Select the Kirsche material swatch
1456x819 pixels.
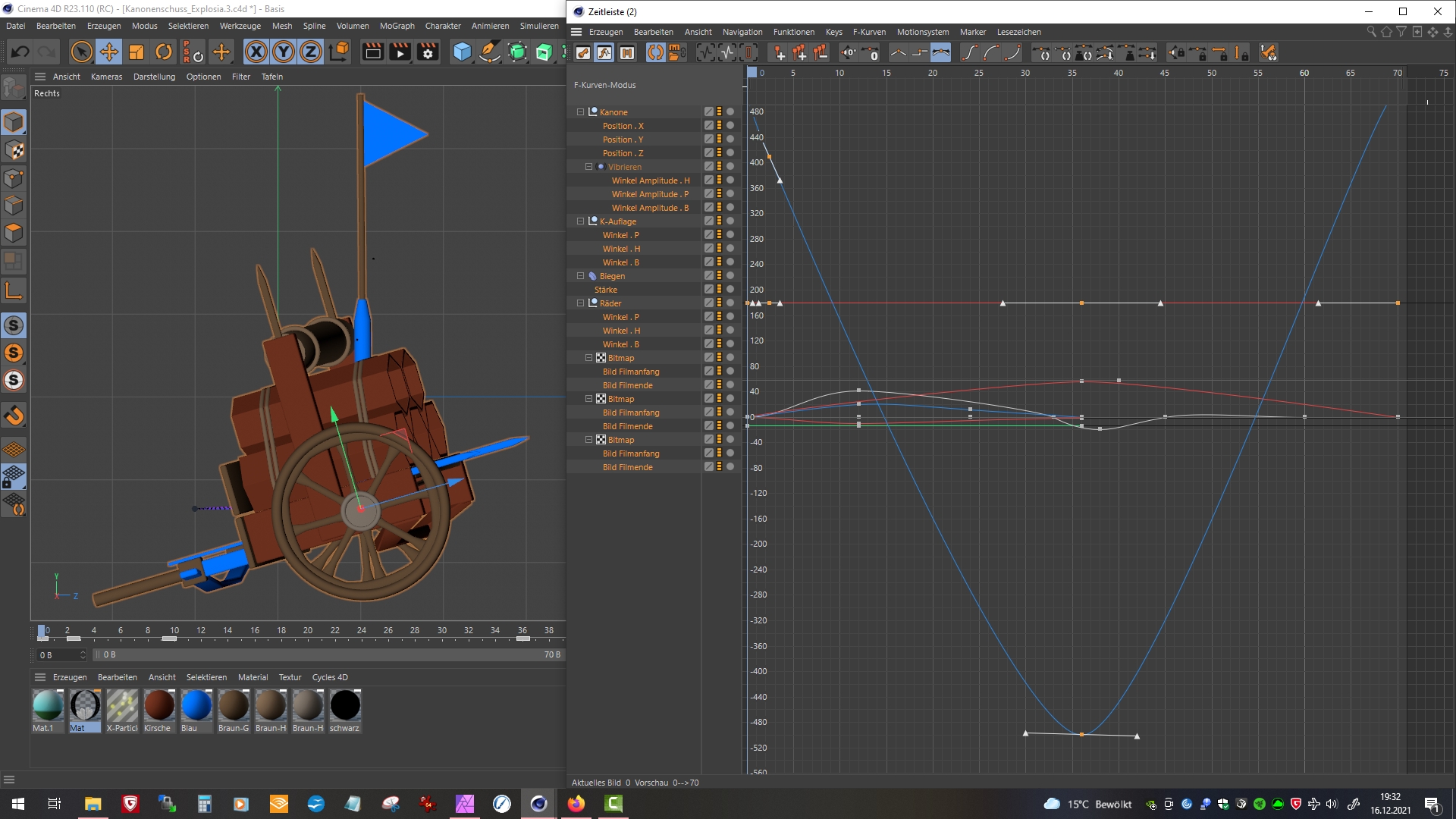pyautogui.click(x=159, y=711)
